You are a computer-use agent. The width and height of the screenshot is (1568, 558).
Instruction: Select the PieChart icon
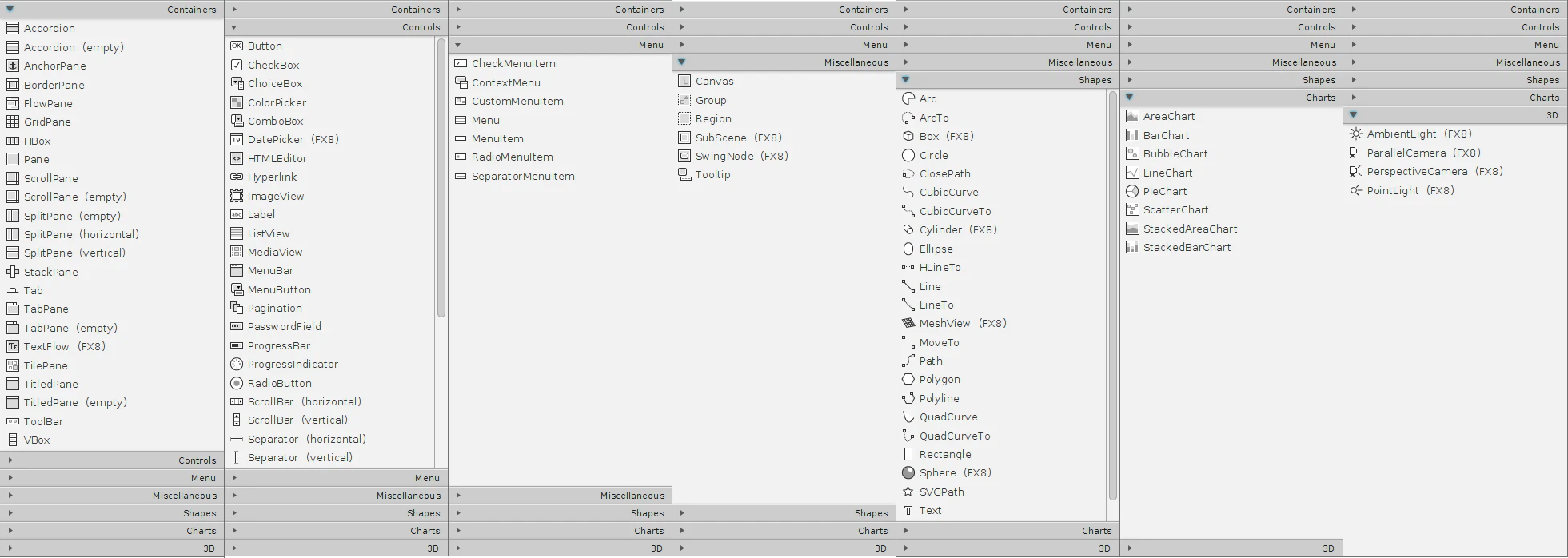1132,191
